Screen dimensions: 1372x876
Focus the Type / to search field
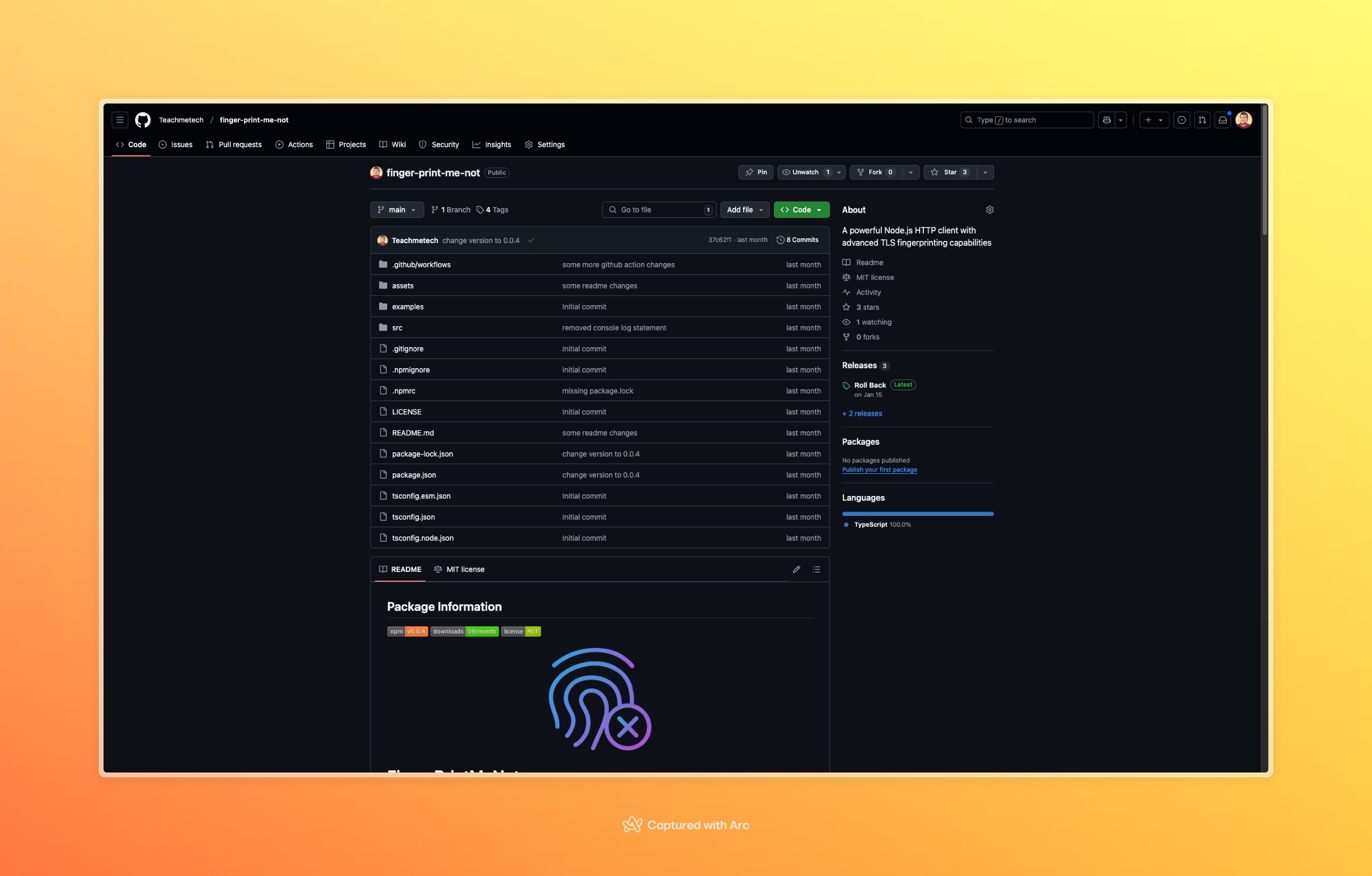1027,120
